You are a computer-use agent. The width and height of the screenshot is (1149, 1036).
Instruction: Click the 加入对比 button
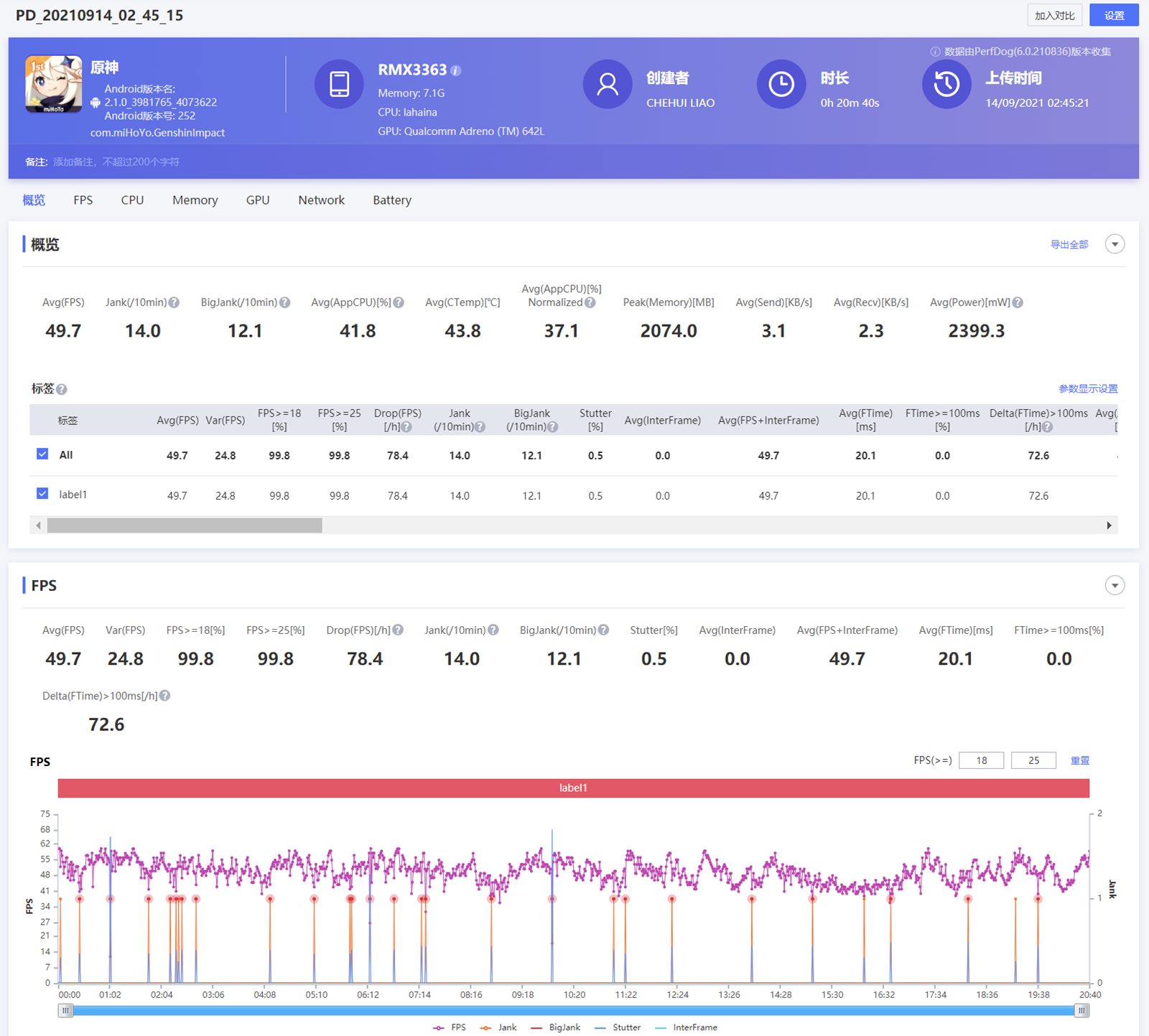coord(1054,15)
